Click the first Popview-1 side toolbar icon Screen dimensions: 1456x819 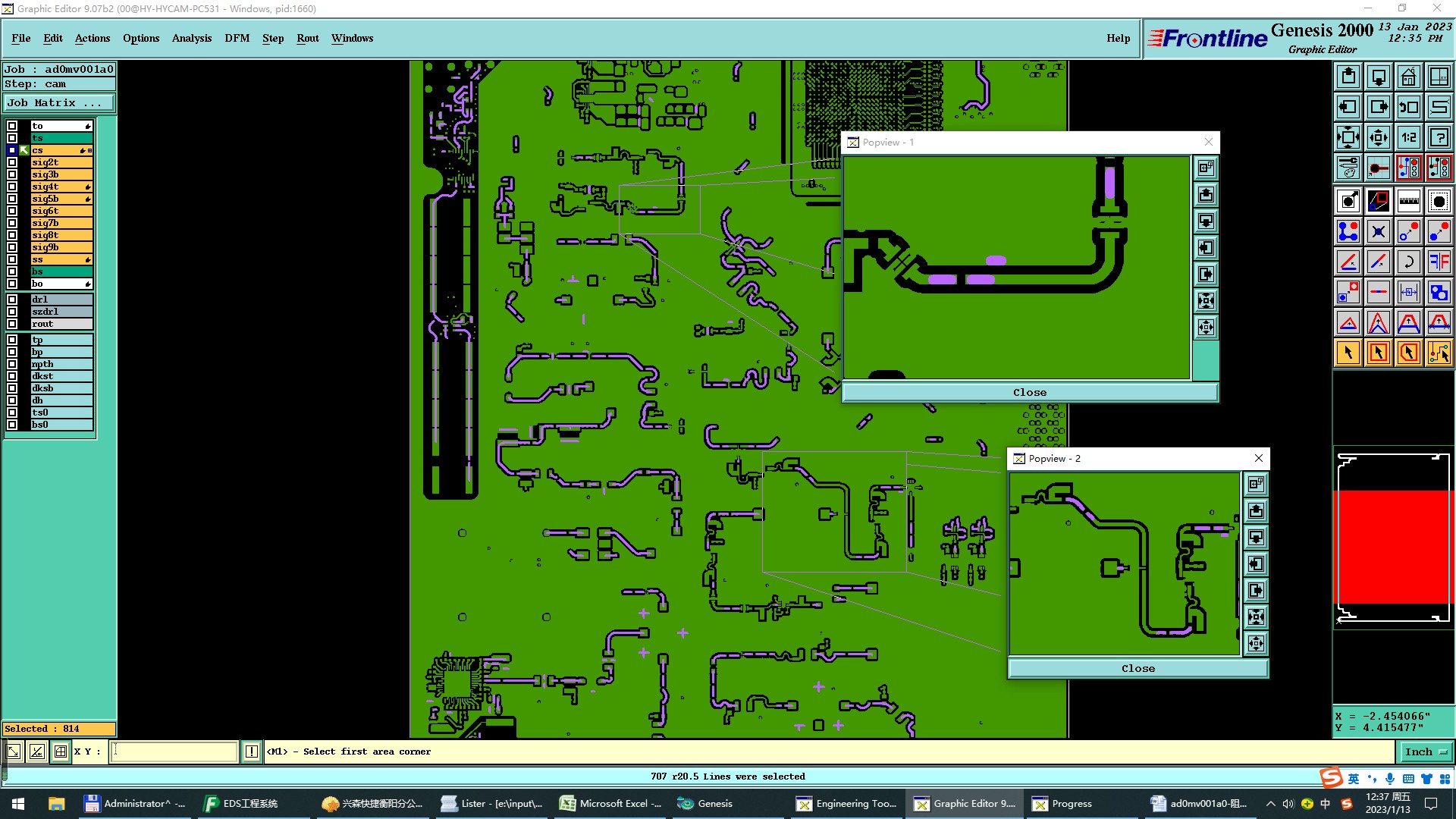[1206, 168]
